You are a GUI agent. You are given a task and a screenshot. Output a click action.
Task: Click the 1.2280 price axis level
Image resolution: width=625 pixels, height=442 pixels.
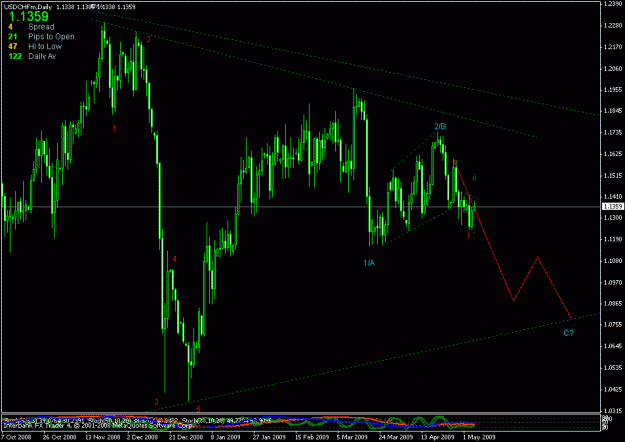(x=612, y=26)
